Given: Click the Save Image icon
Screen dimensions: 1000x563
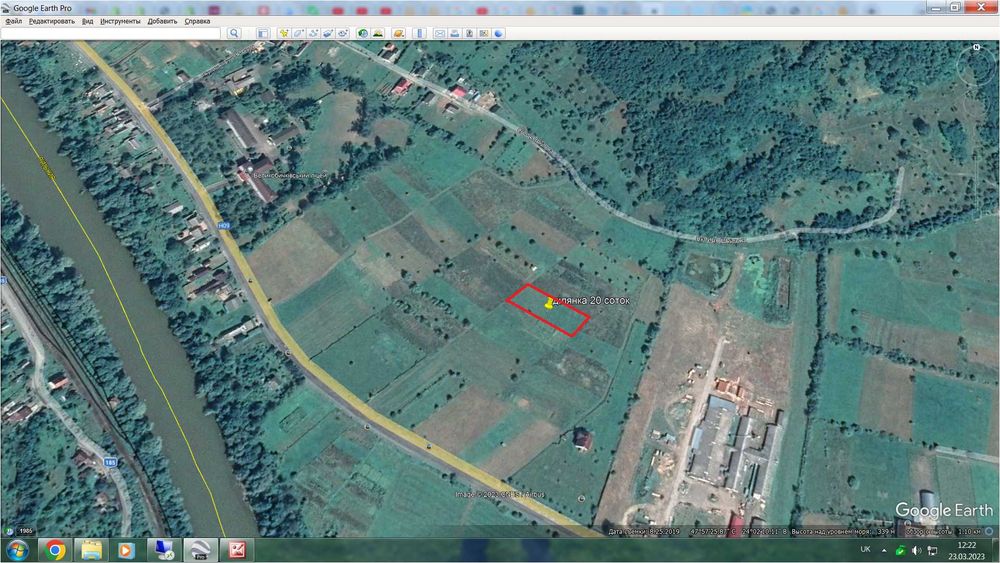Looking at the screenshot, I should pyautogui.click(x=469, y=33).
